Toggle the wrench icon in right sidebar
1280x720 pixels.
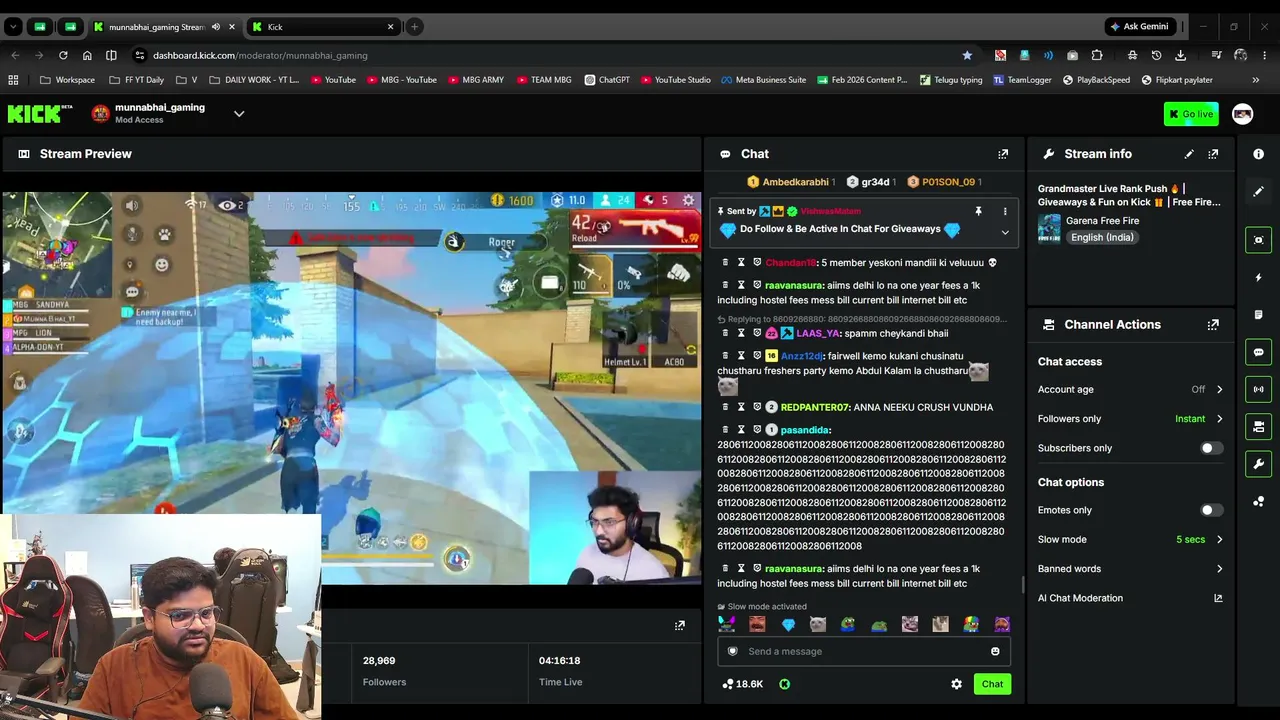[1259, 464]
